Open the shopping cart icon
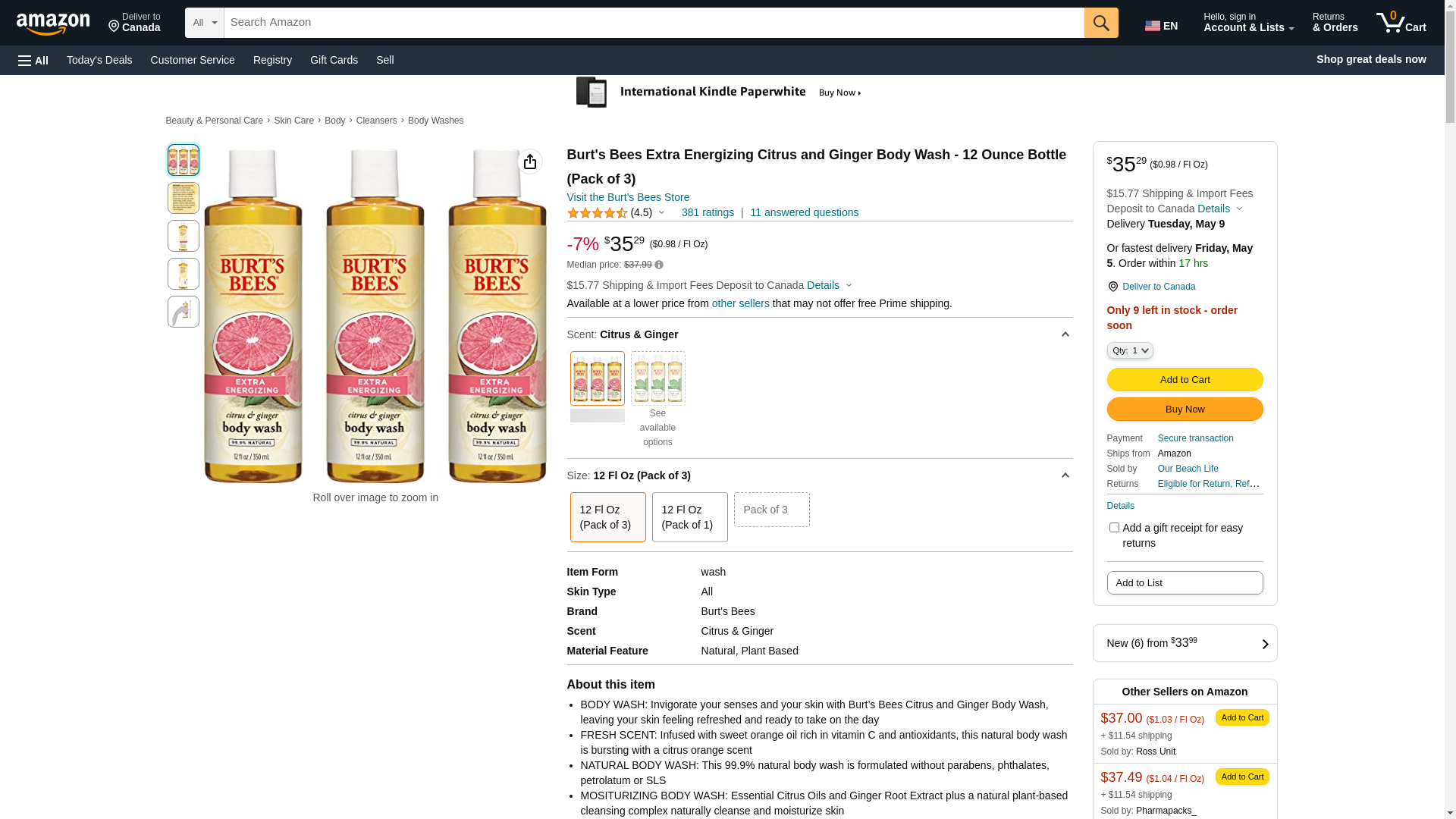 tap(1401, 23)
